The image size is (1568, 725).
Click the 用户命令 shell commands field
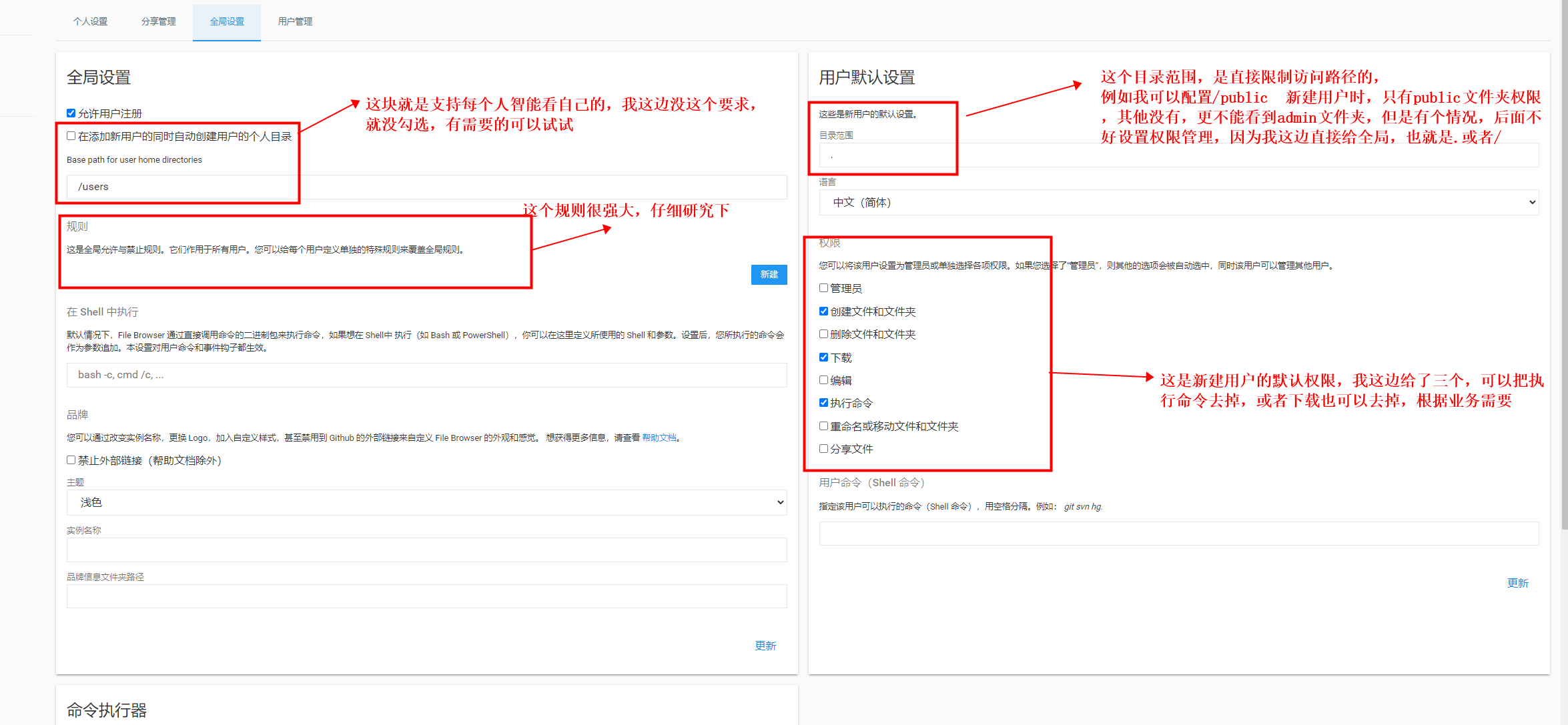coord(1178,534)
